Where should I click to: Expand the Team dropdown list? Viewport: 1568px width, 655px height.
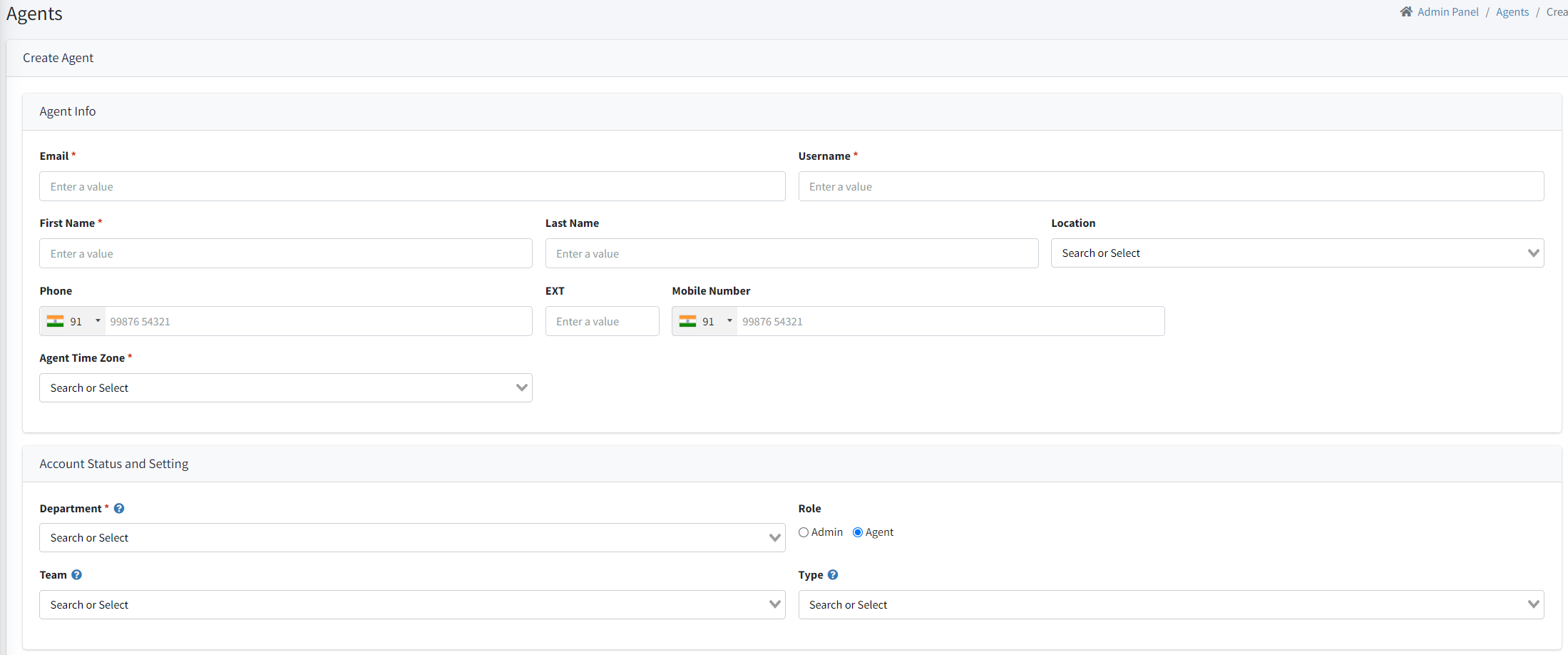[411, 605]
